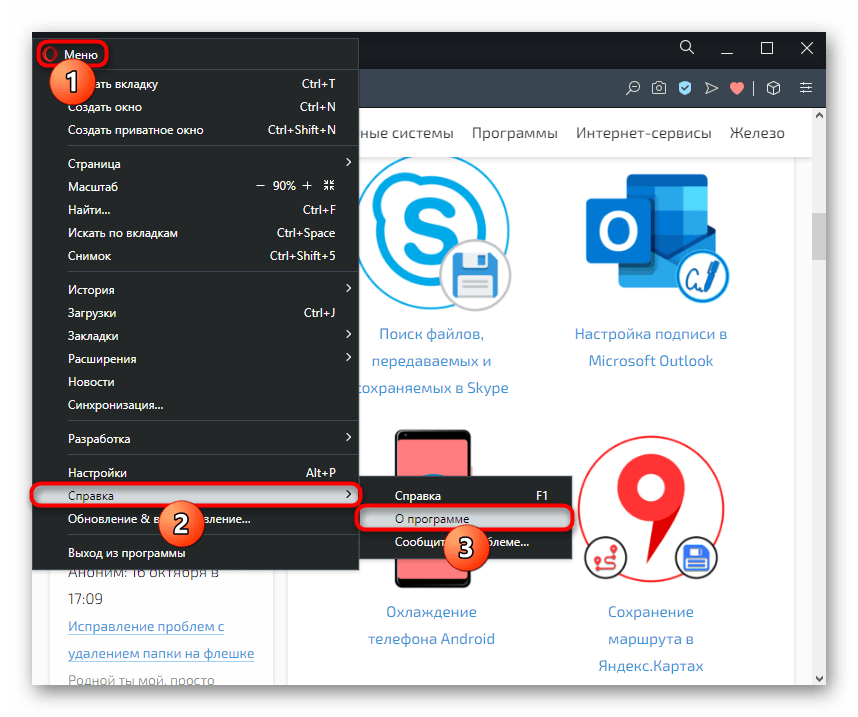
Task: Open the easy setup sliders icon
Action: tap(805, 88)
